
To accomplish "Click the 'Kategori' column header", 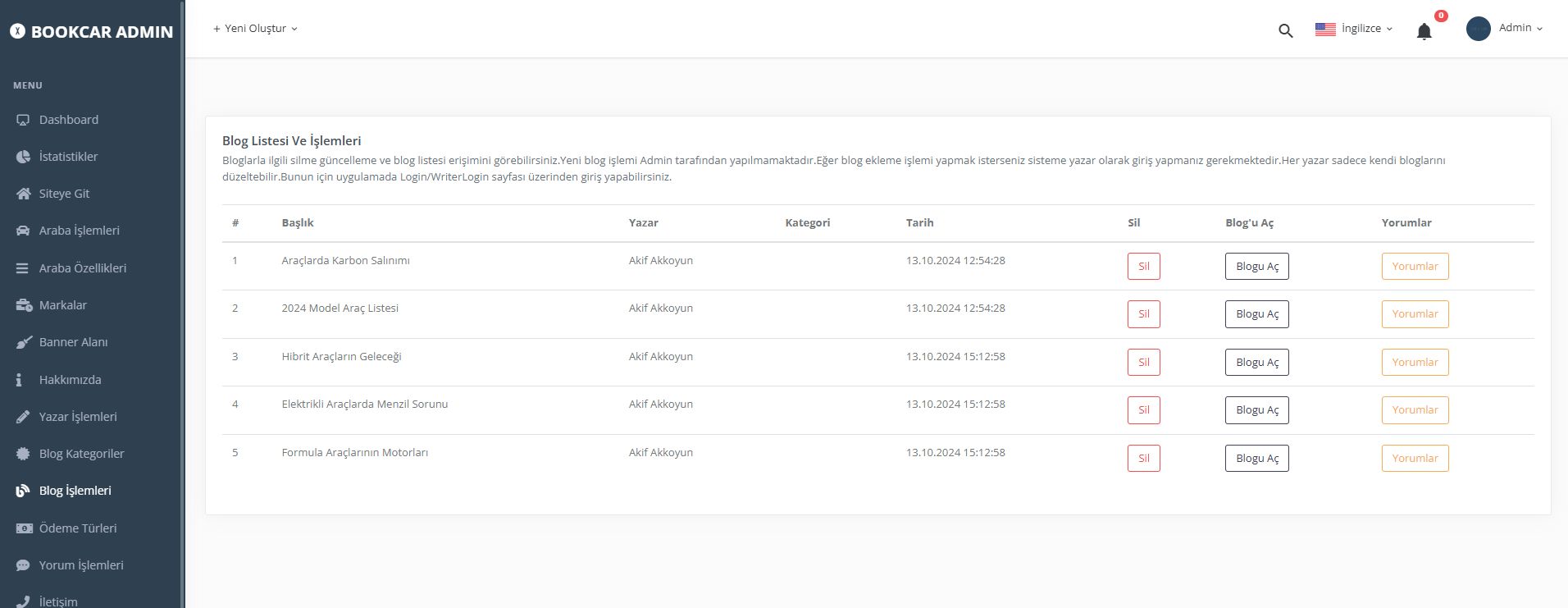I will (807, 223).
